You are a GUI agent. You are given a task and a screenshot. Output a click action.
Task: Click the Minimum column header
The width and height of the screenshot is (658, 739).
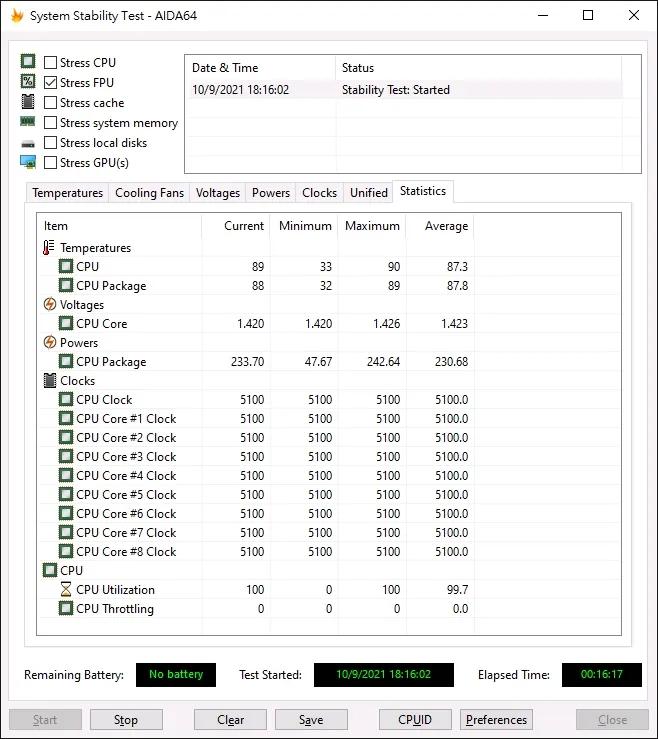pos(304,226)
